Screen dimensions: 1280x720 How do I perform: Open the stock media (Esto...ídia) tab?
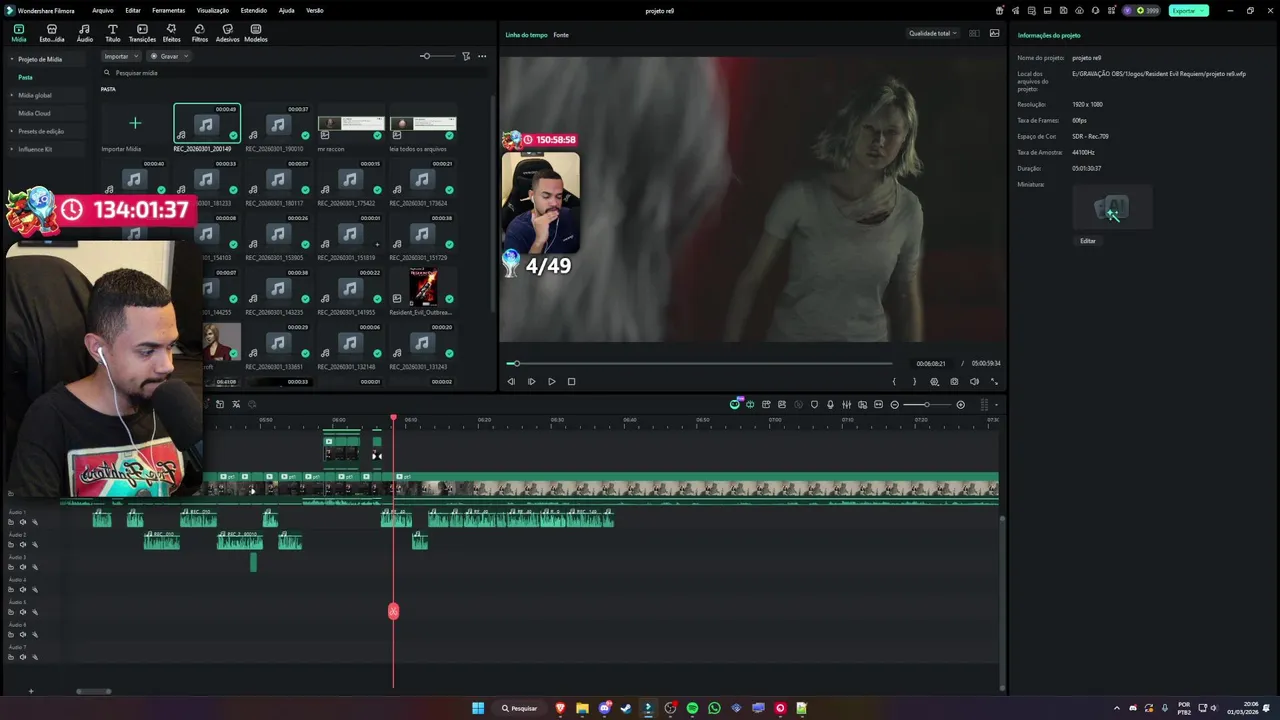51,33
